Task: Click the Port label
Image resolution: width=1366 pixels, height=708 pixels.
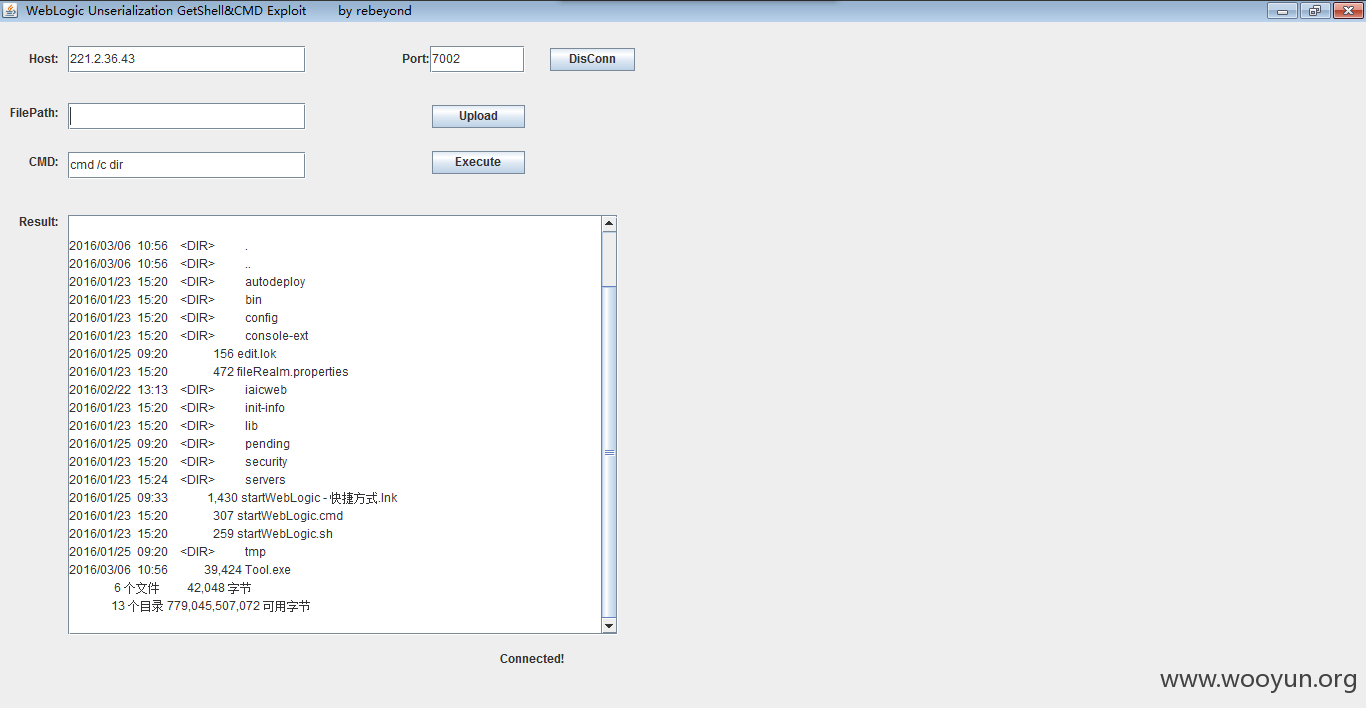Action: (x=415, y=59)
